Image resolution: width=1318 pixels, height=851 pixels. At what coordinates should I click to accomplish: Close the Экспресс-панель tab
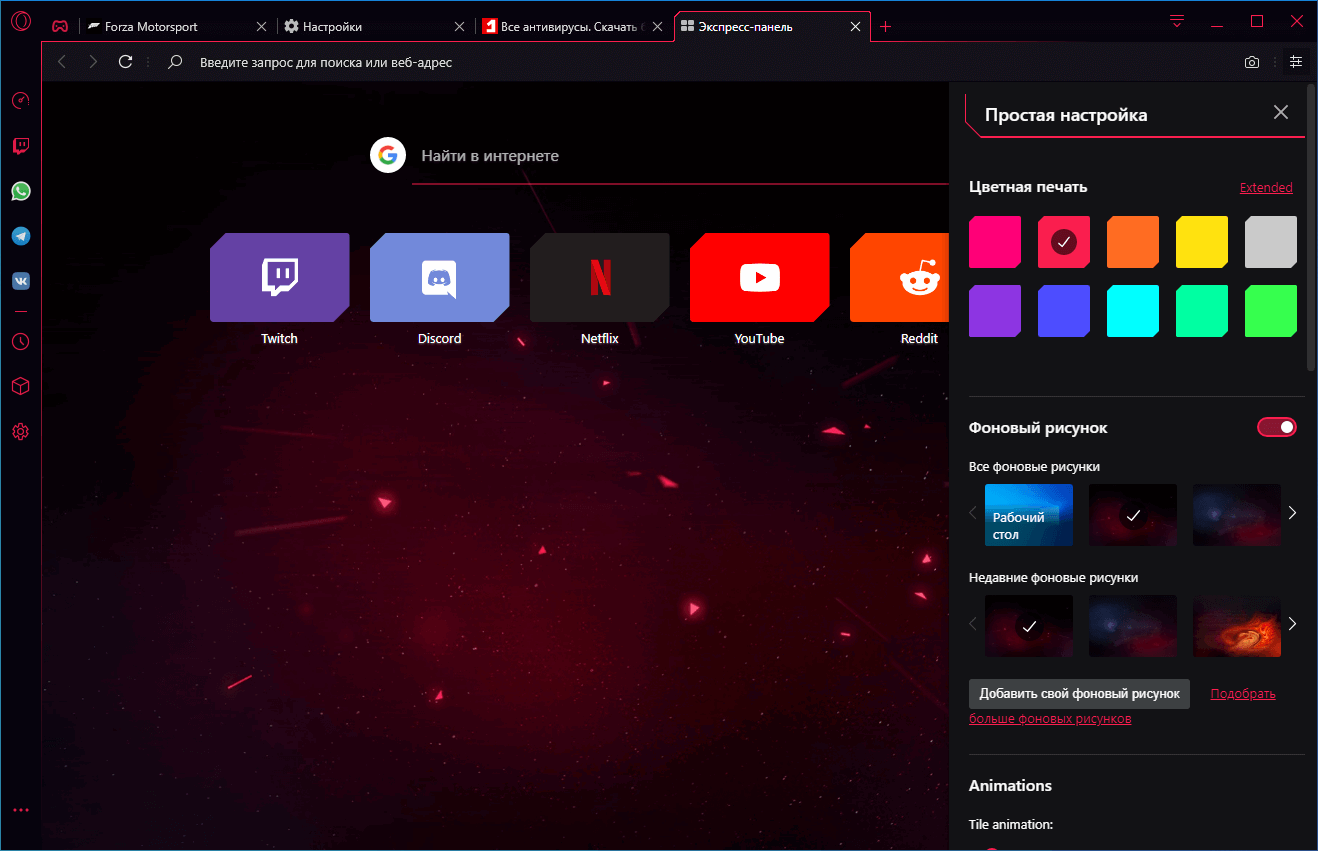pyautogui.click(x=855, y=27)
